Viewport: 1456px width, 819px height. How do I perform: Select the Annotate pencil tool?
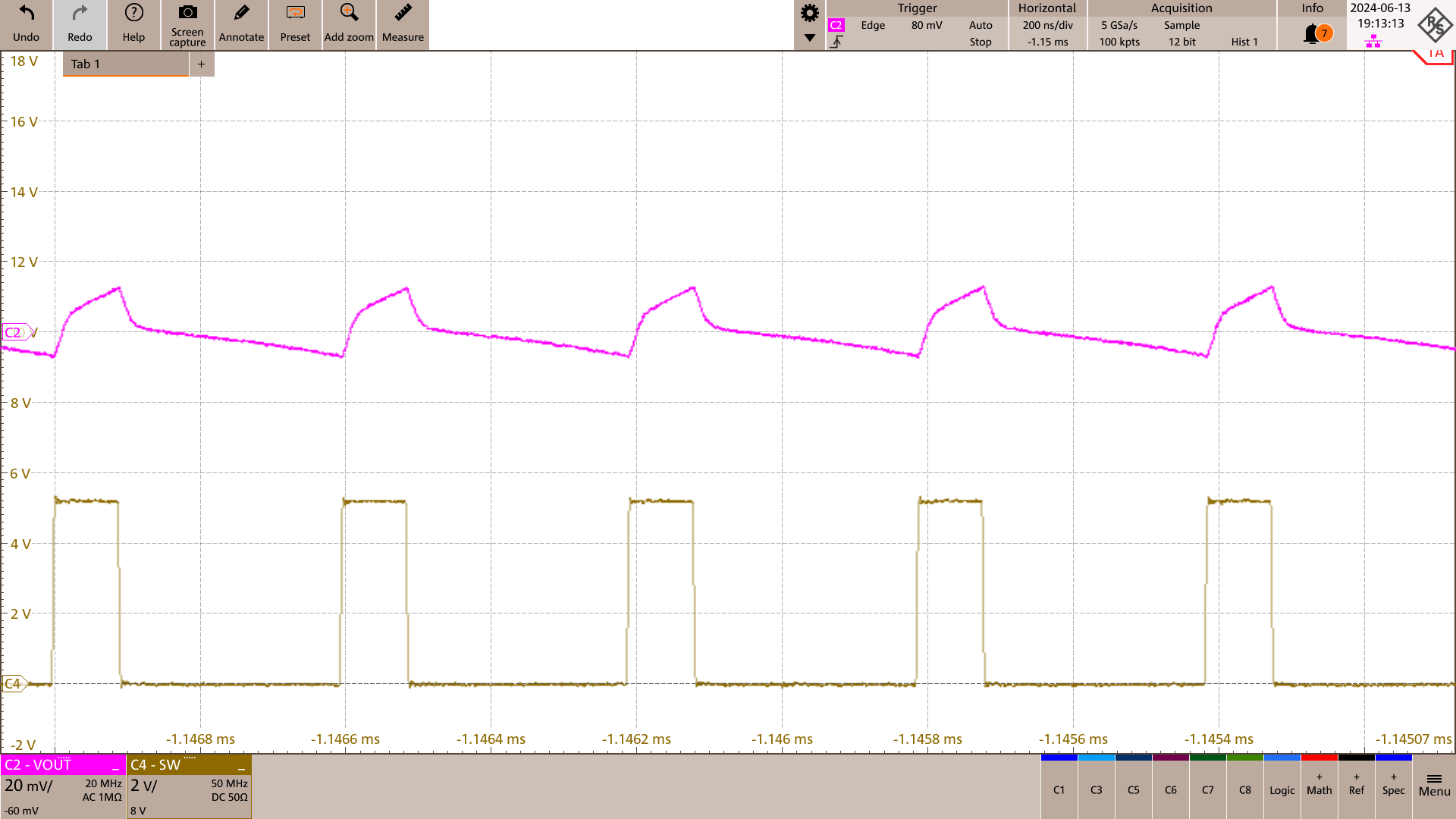(241, 13)
